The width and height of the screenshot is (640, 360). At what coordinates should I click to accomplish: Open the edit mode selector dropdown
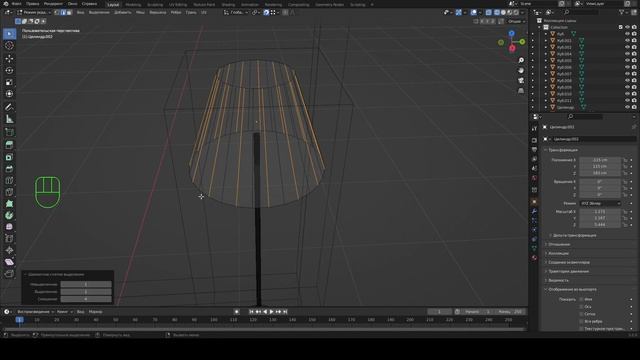34,13
